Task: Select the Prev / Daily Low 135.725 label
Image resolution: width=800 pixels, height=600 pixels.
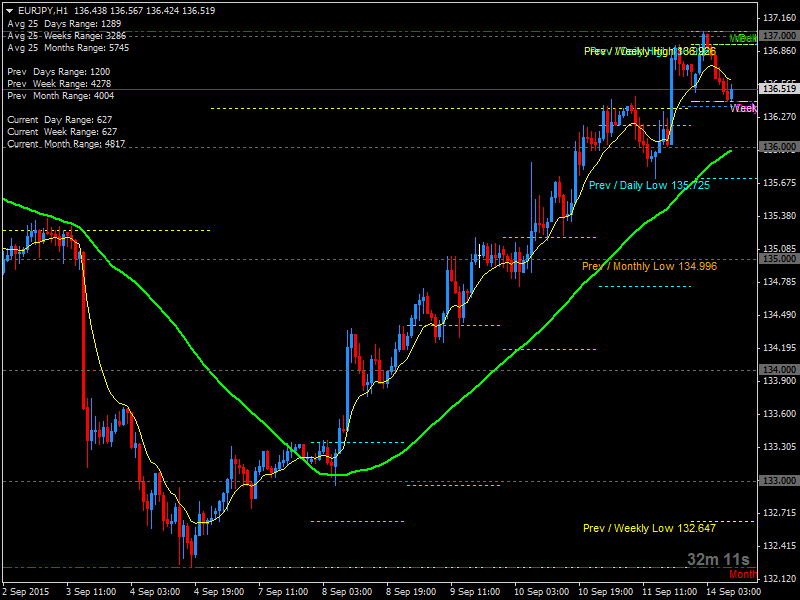Action: (649, 185)
